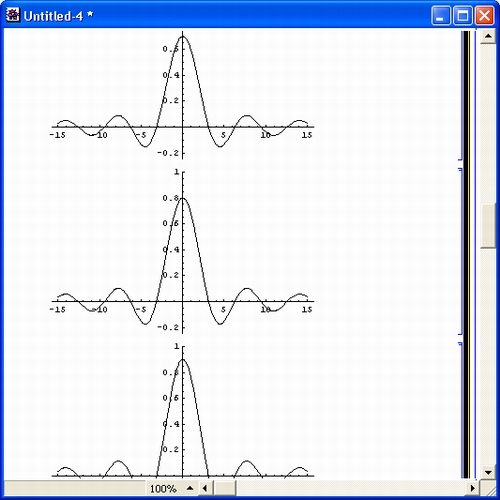Click the vertical scrollbar down arrow
The width and height of the screenshot is (500, 500).
point(488,472)
